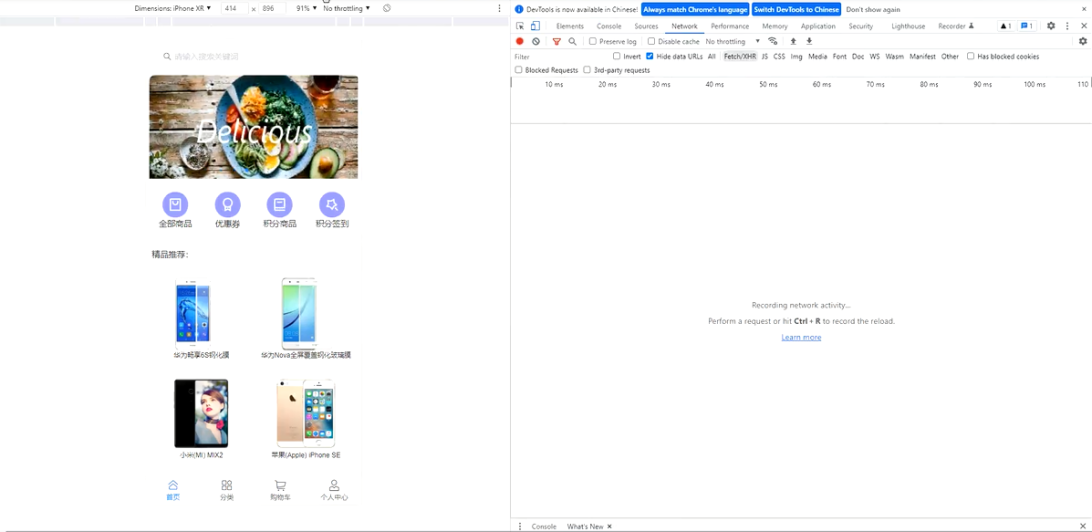Screen dimensions: 1092x532
Task: Switch to the Sources tab
Action: pyautogui.click(x=646, y=26)
